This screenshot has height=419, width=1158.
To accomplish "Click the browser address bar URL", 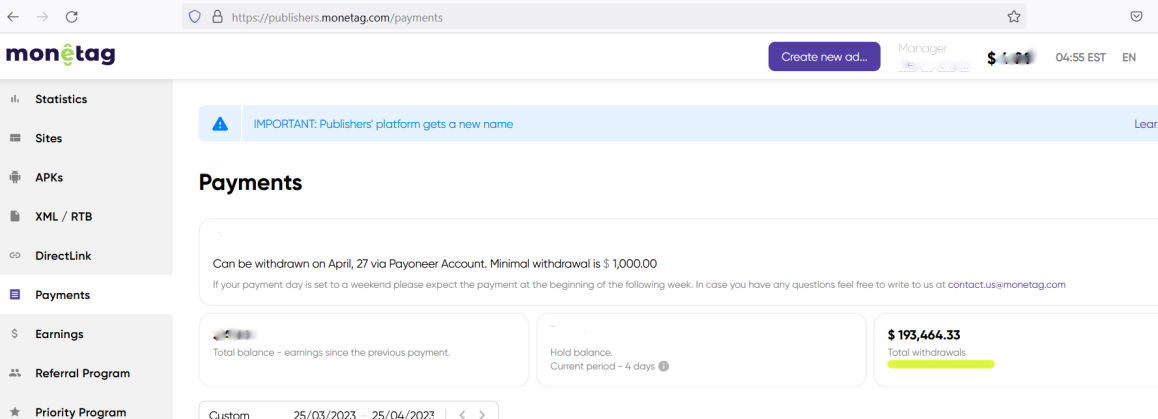I will [x=337, y=17].
